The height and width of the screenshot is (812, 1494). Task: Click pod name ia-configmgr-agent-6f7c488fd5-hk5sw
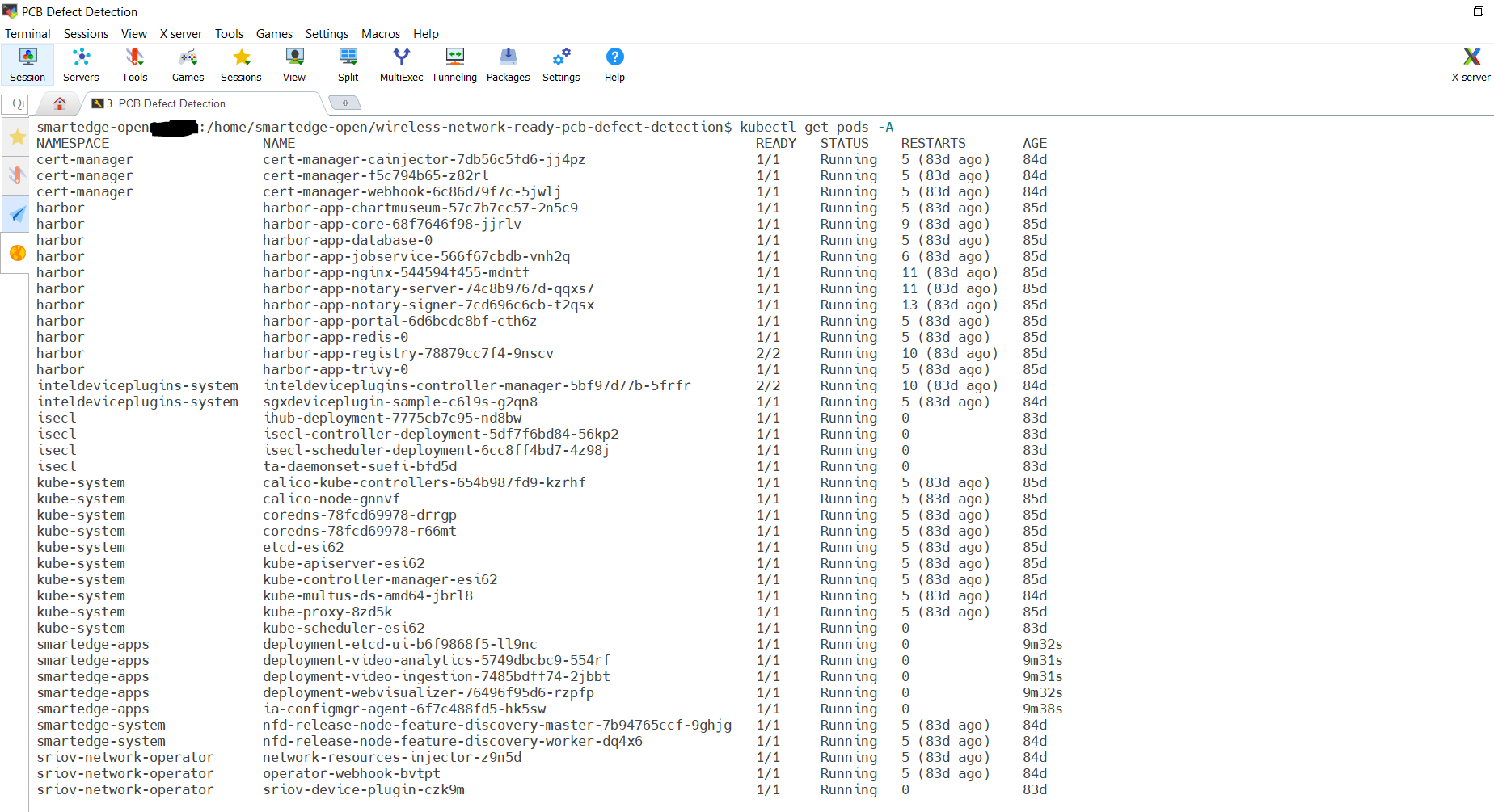click(x=404, y=709)
